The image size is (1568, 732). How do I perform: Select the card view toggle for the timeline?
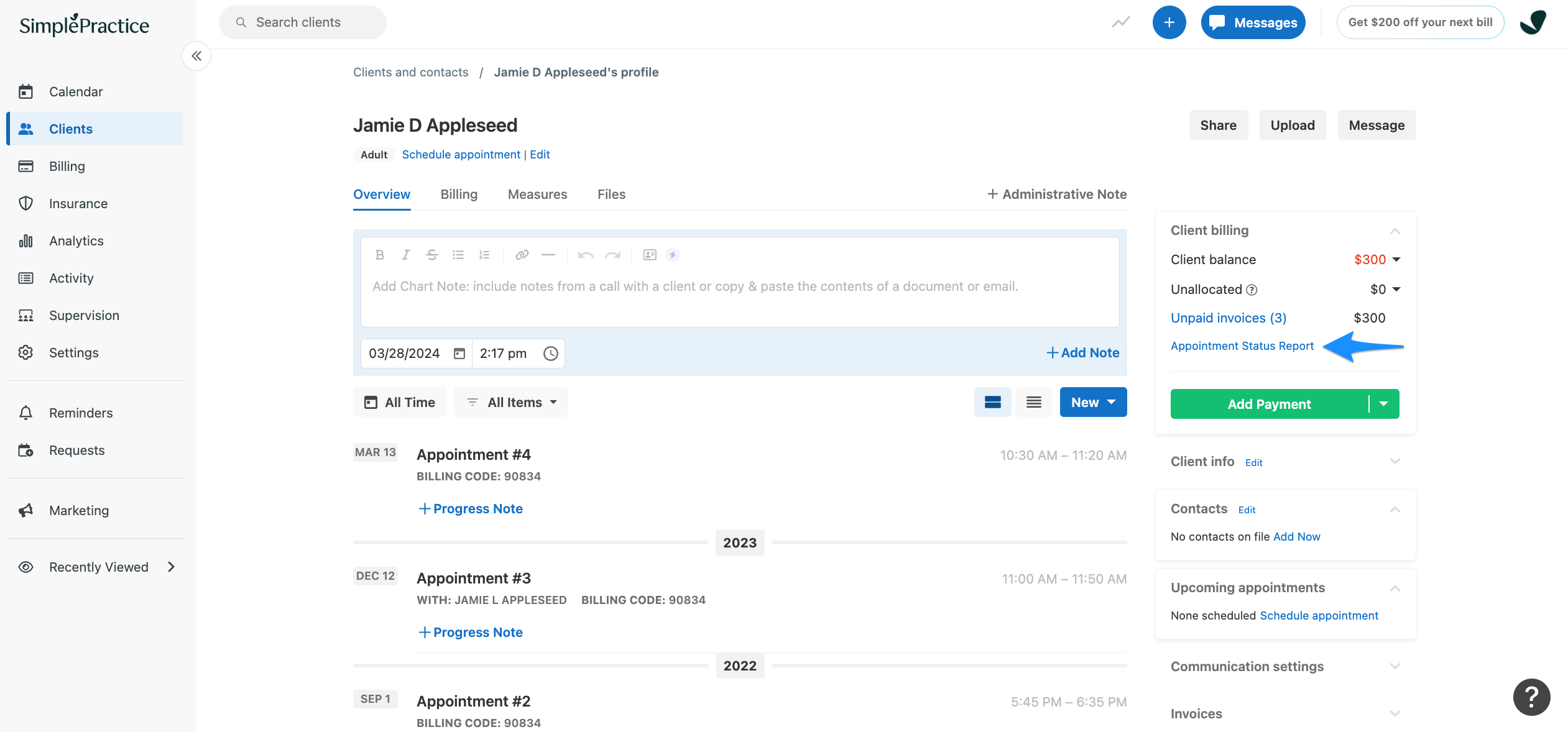pos(992,402)
